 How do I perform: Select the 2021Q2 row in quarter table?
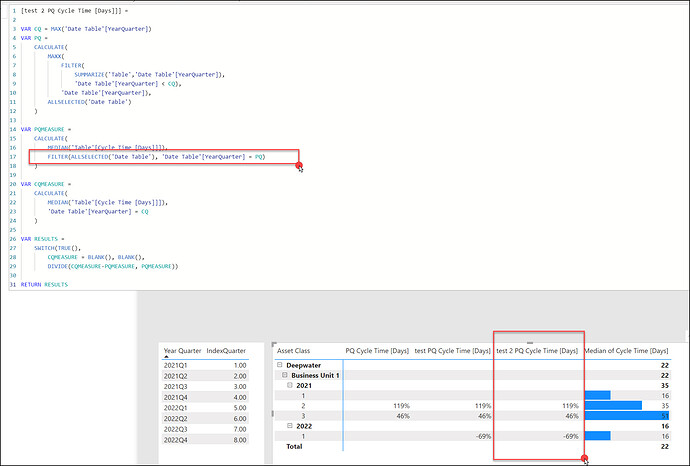pyautogui.click(x=205, y=376)
